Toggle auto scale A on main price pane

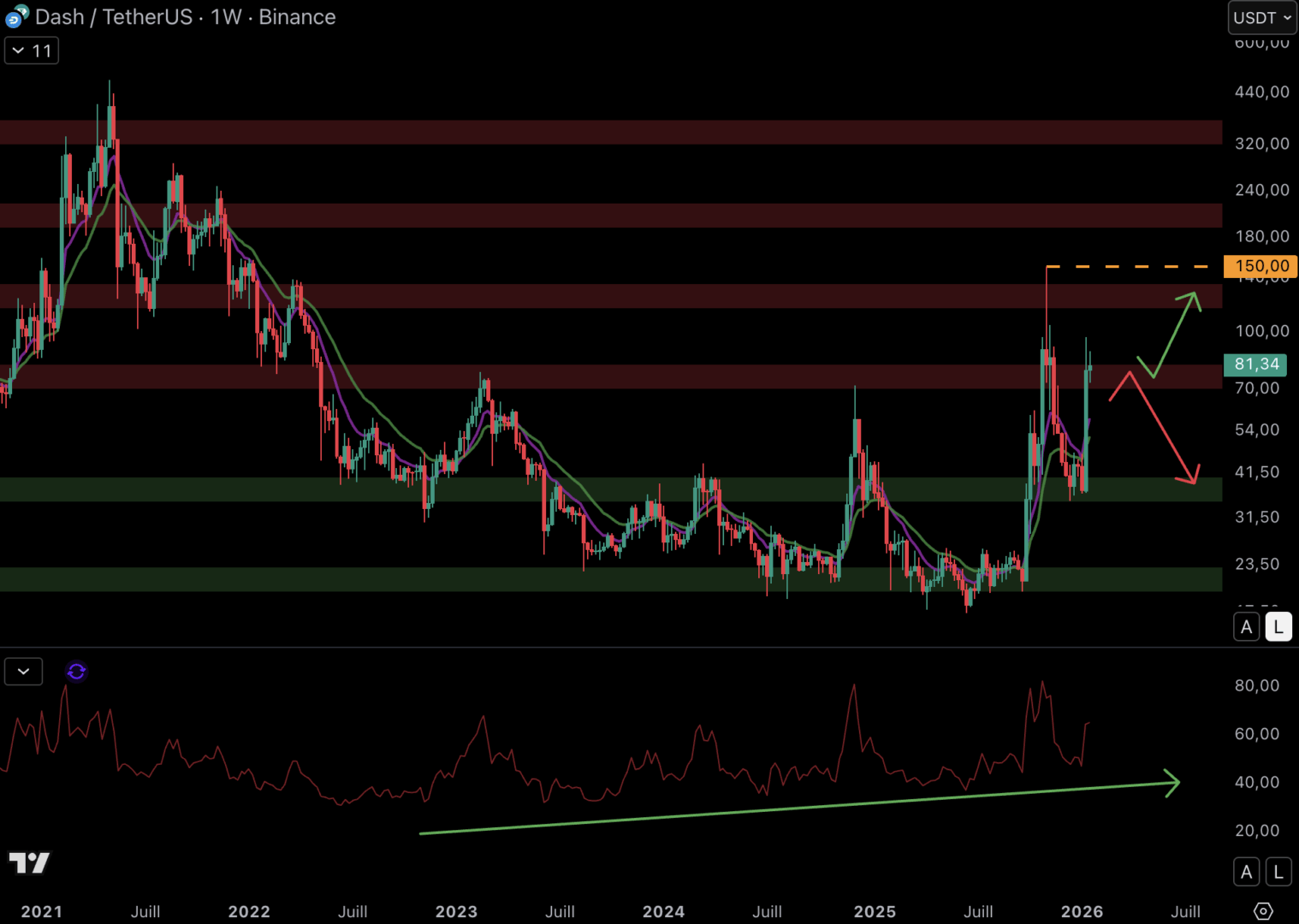pyautogui.click(x=1246, y=627)
